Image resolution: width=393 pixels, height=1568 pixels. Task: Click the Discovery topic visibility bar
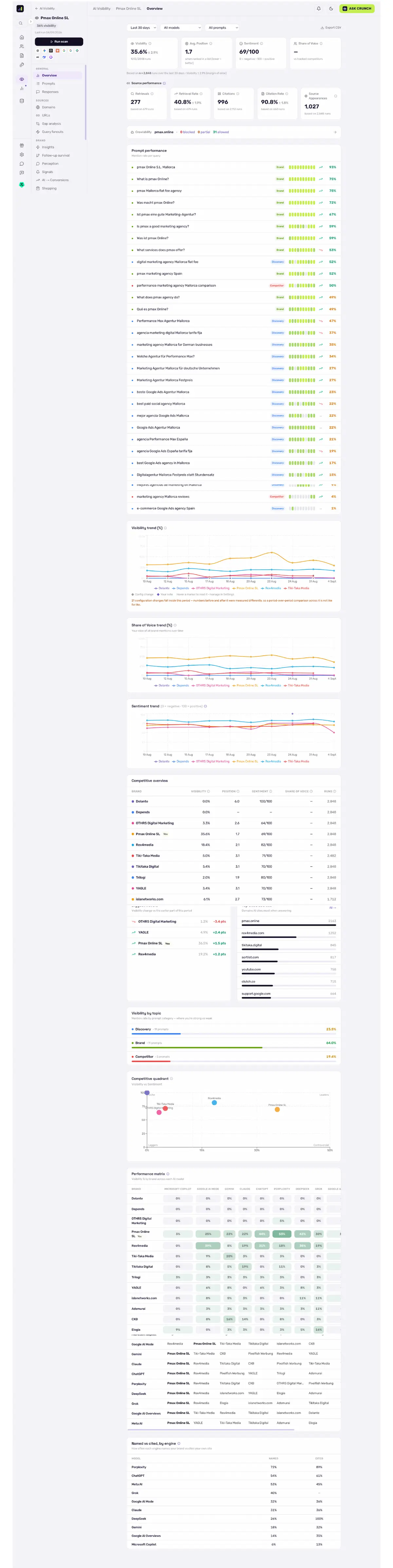coord(234,1033)
